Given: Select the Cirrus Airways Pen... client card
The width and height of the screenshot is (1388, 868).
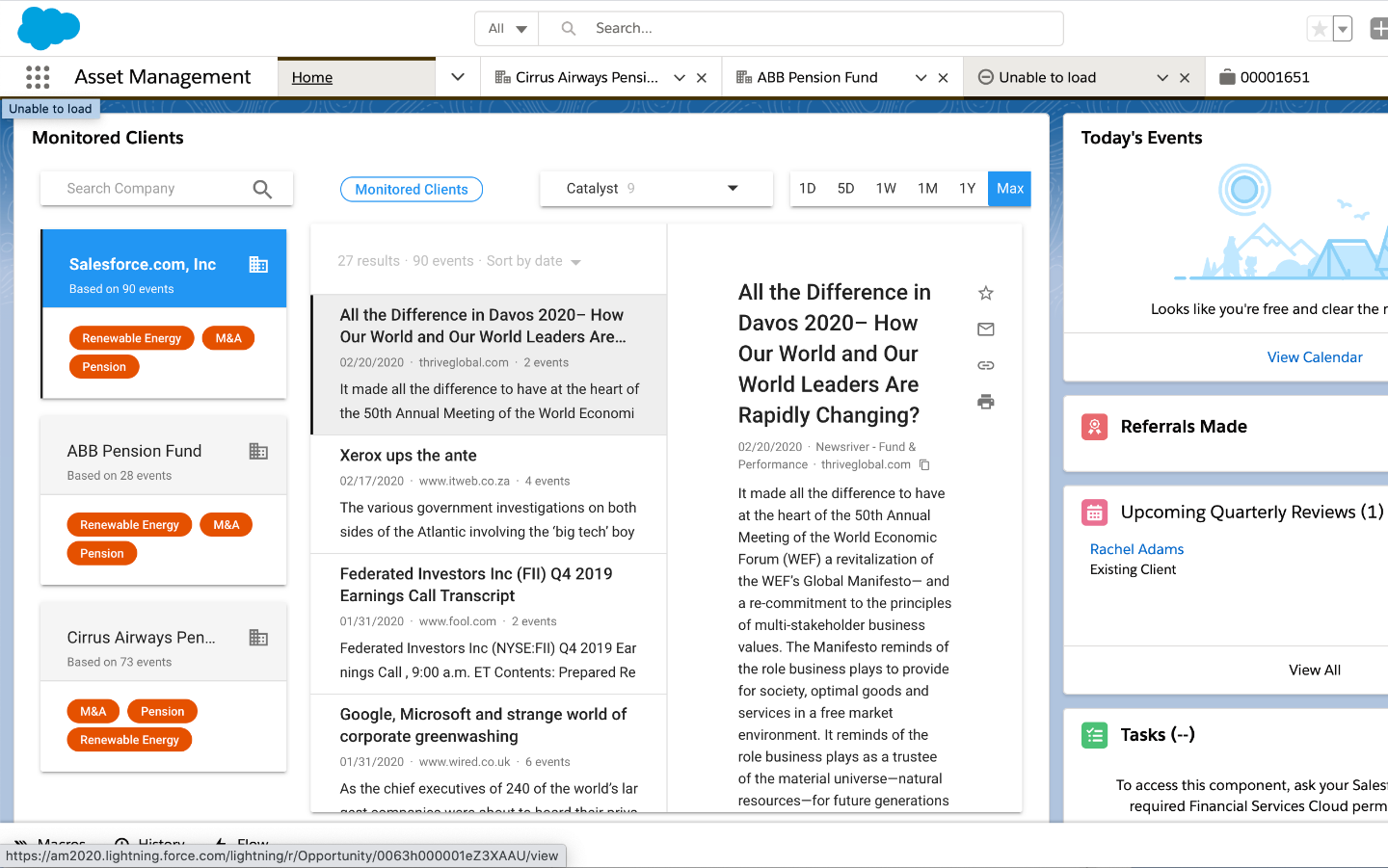Looking at the screenshot, I should (163, 687).
